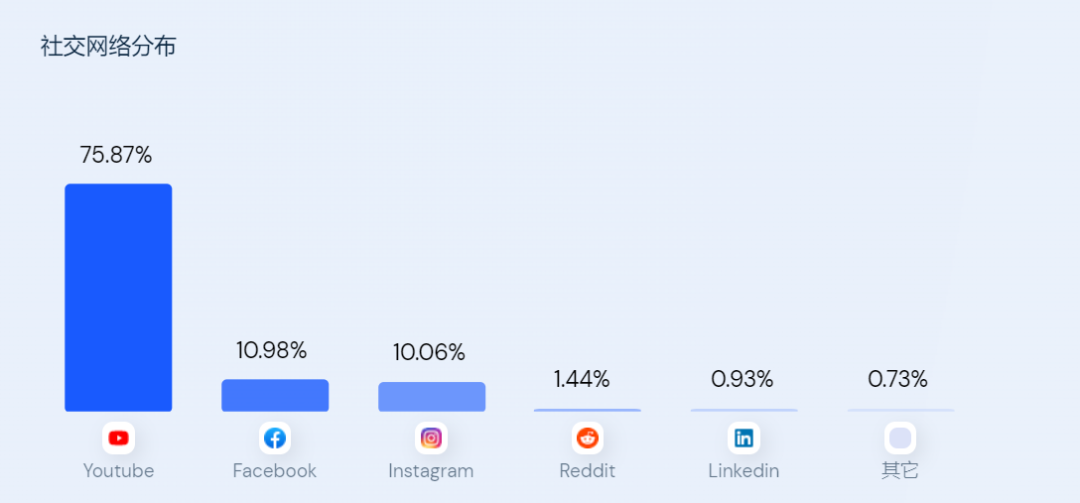Click the YouTube icon
The width and height of the screenshot is (1080, 503).
(x=118, y=438)
